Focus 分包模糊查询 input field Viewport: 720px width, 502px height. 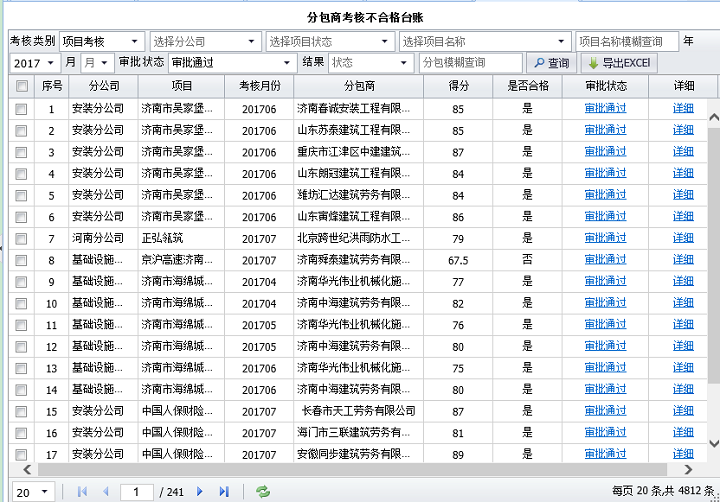(x=471, y=63)
